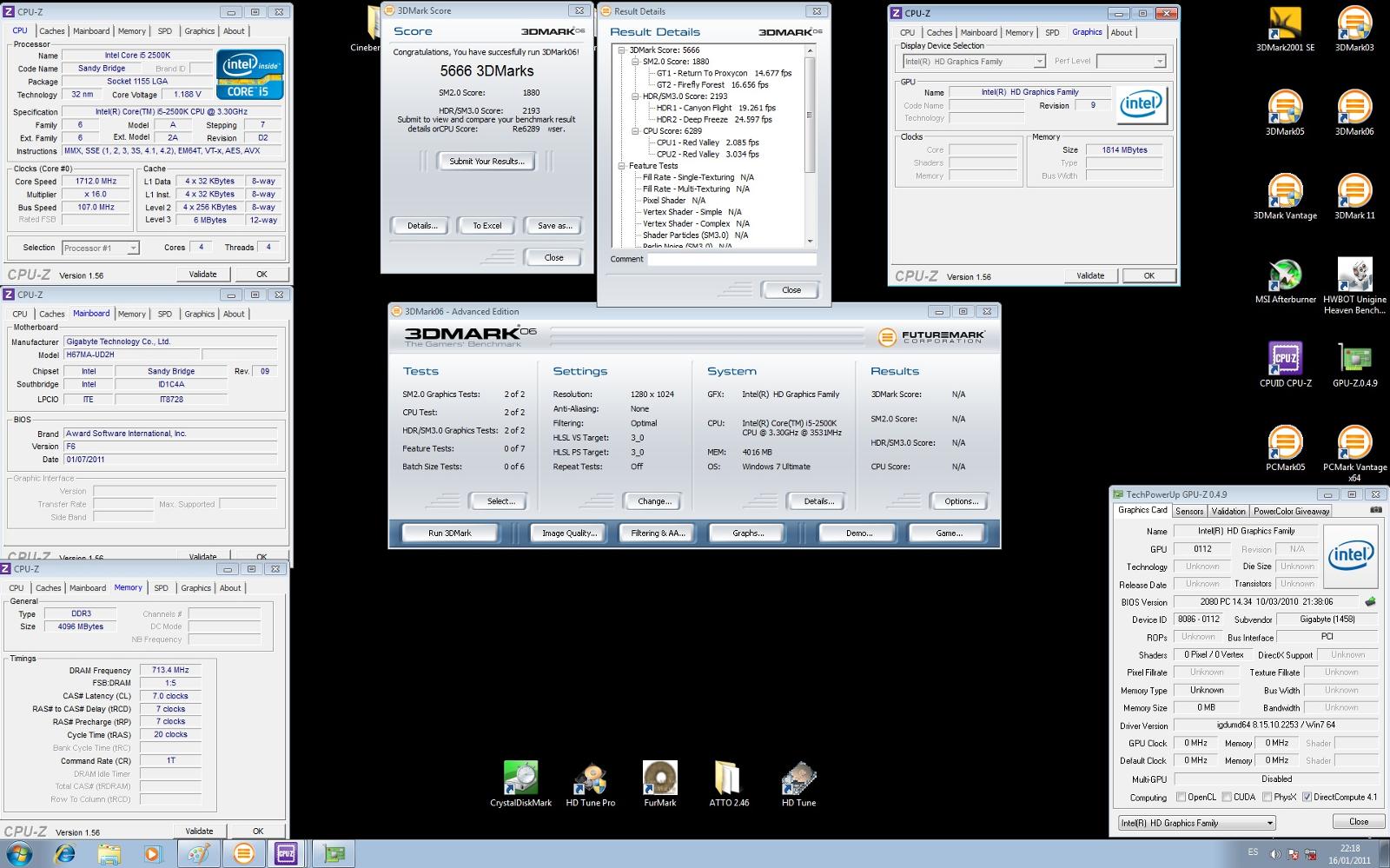Switch to the CPU-Z taskbar button
The width and height of the screenshot is (1390, 868).
(286, 854)
